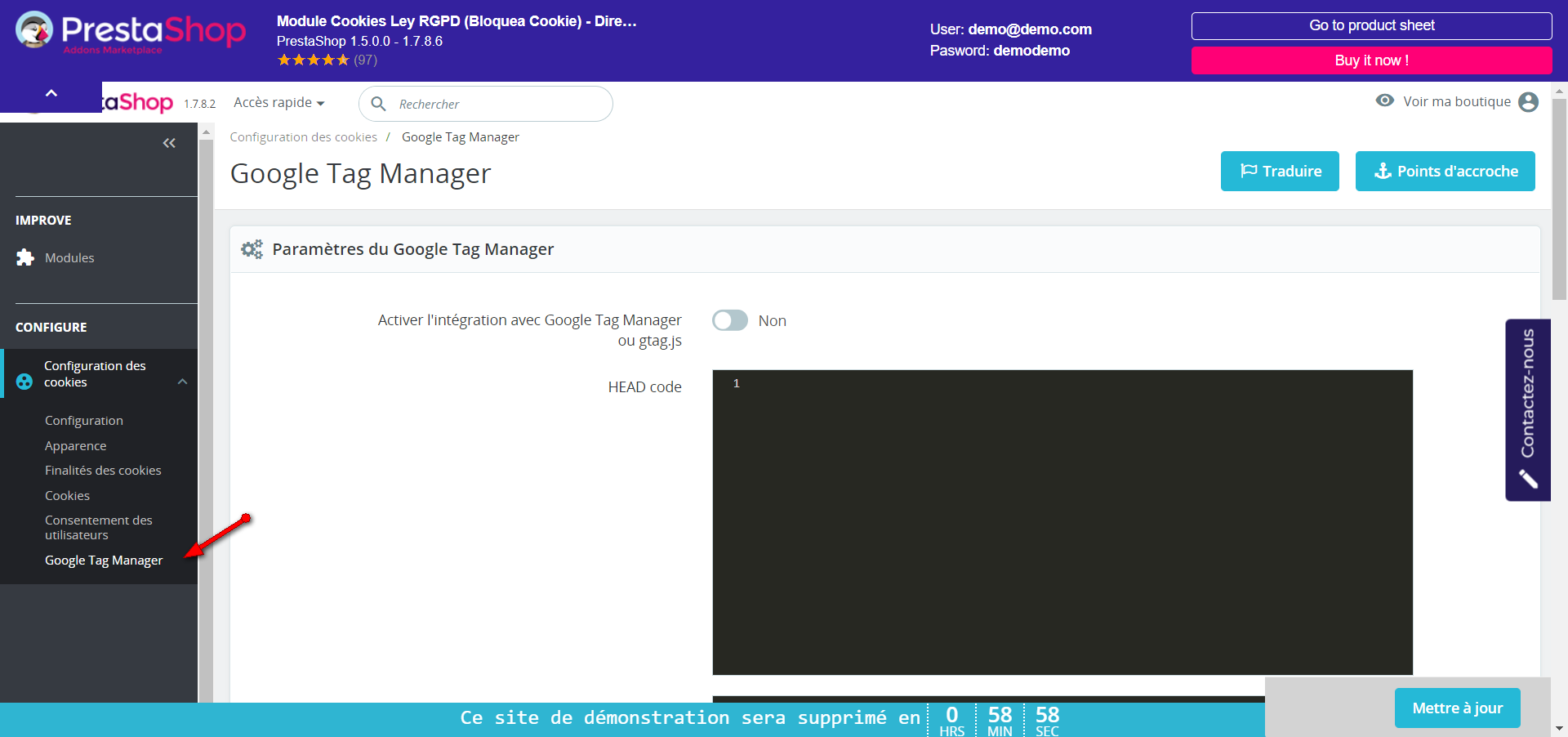Click the (97) reviews count

pos(365,60)
